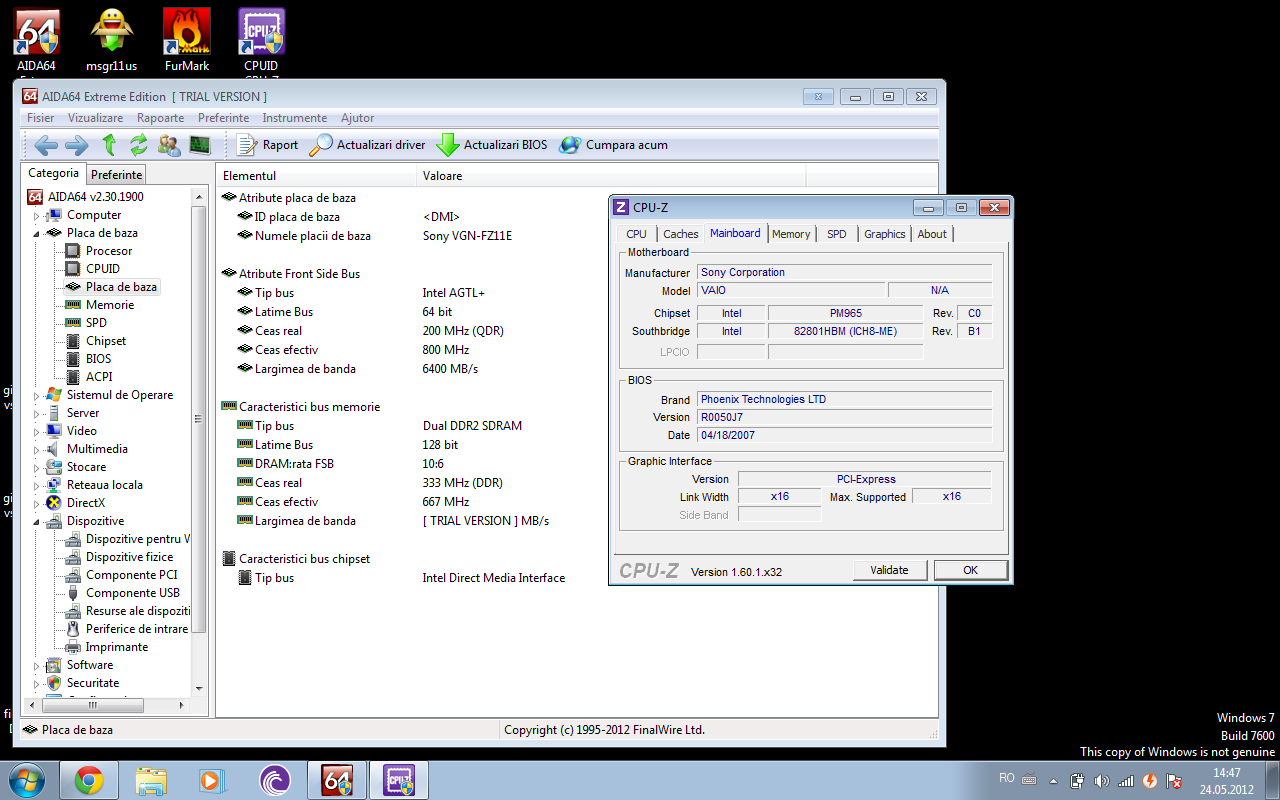Expand the Video tree node
The image size is (1280, 800).
tap(37, 431)
